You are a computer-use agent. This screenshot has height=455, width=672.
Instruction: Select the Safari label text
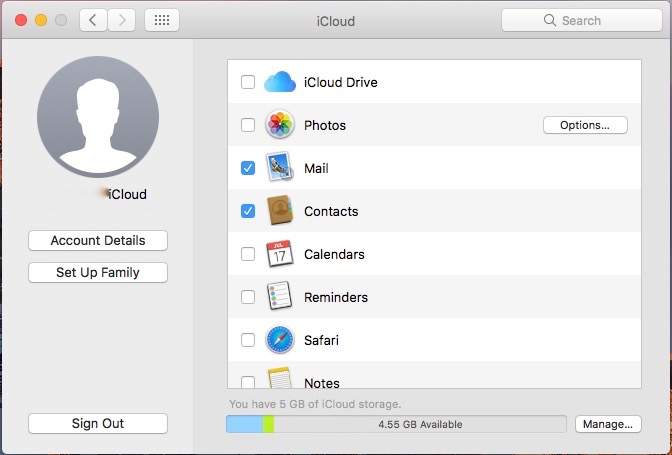click(x=321, y=340)
